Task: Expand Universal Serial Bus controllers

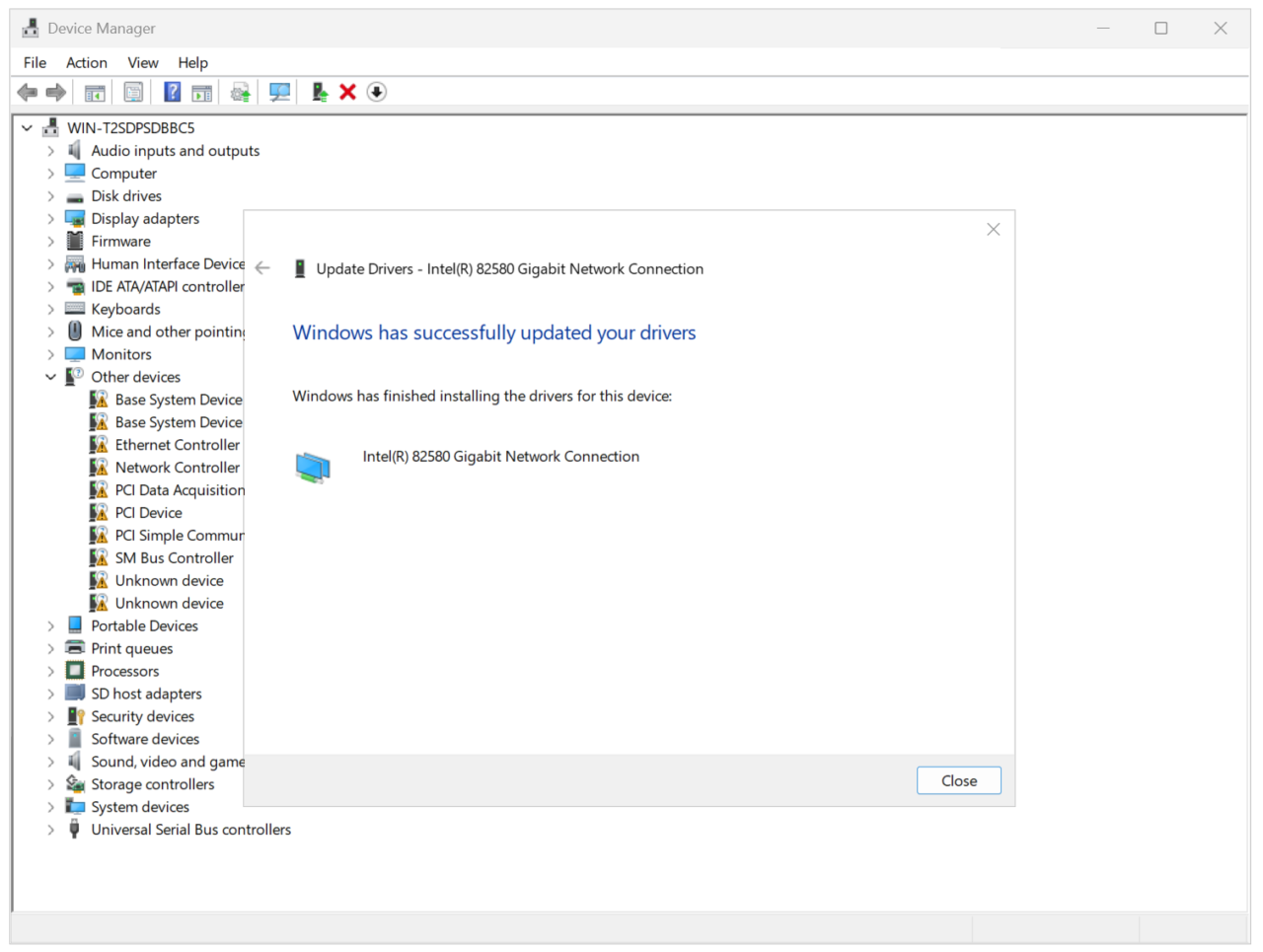Action: pyautogui.click(x=50, y=830)
